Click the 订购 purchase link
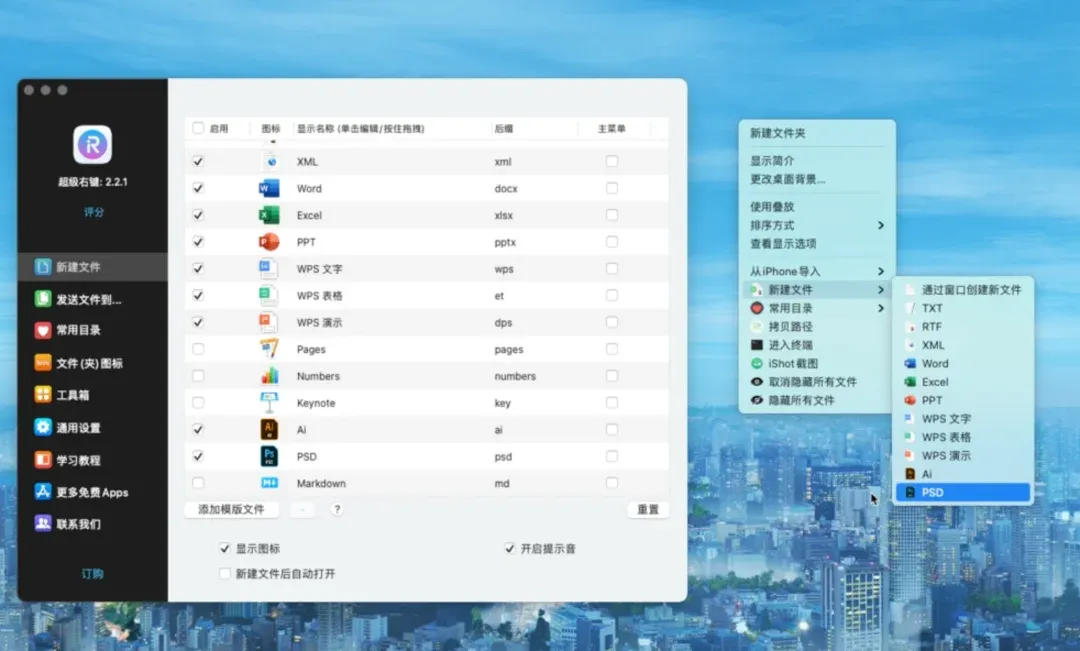Viewport: 1080px width, 651px height. pyautogui.click(x=92, y=573)
